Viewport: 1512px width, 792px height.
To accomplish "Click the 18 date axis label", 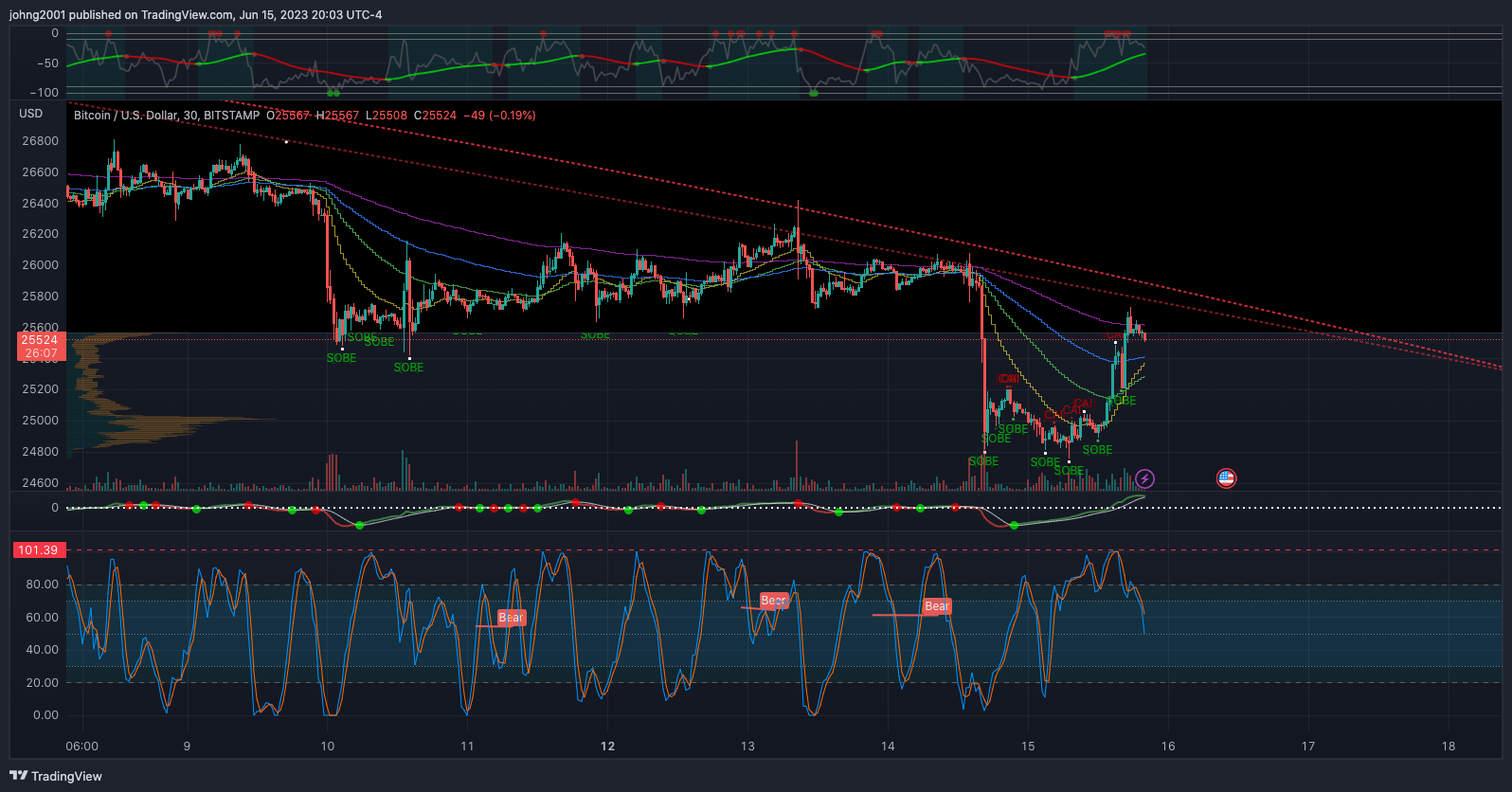I will (1449, 747).
